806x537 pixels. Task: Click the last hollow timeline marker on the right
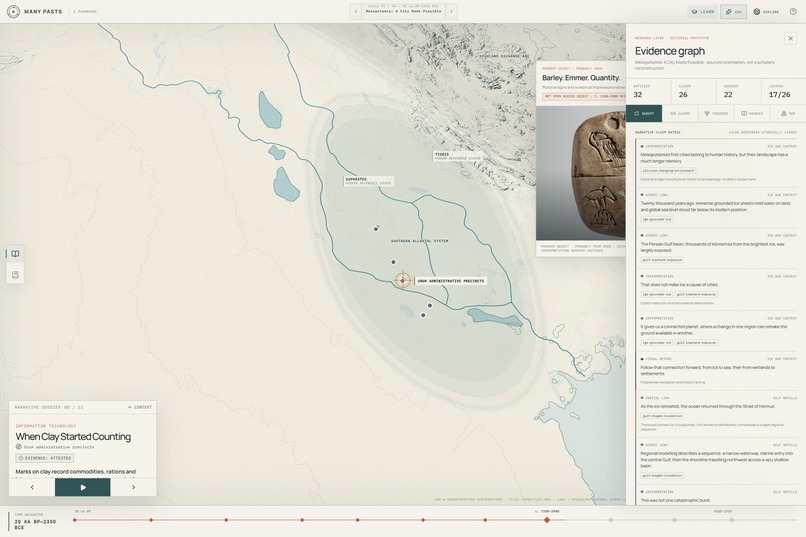[731, 520]
